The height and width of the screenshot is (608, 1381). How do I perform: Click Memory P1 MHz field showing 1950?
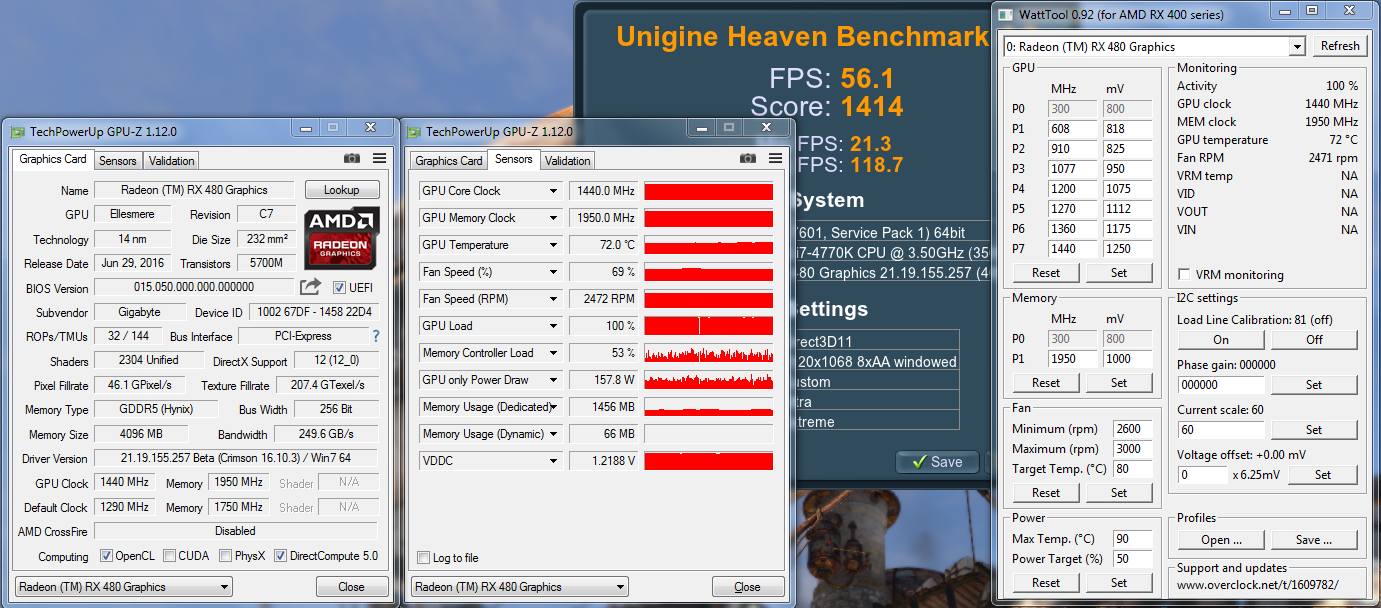1072,358
